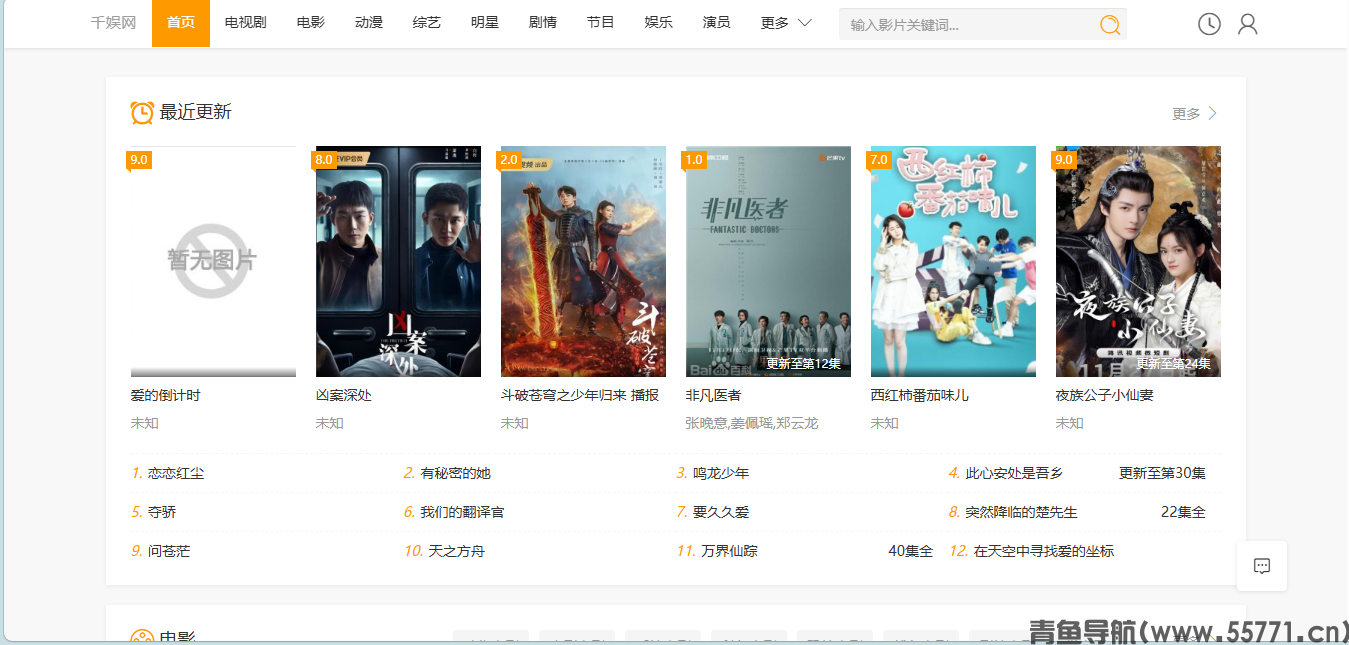Open watch history clock icon
Screen dimensions: 1349x645
click(1209, 24)
